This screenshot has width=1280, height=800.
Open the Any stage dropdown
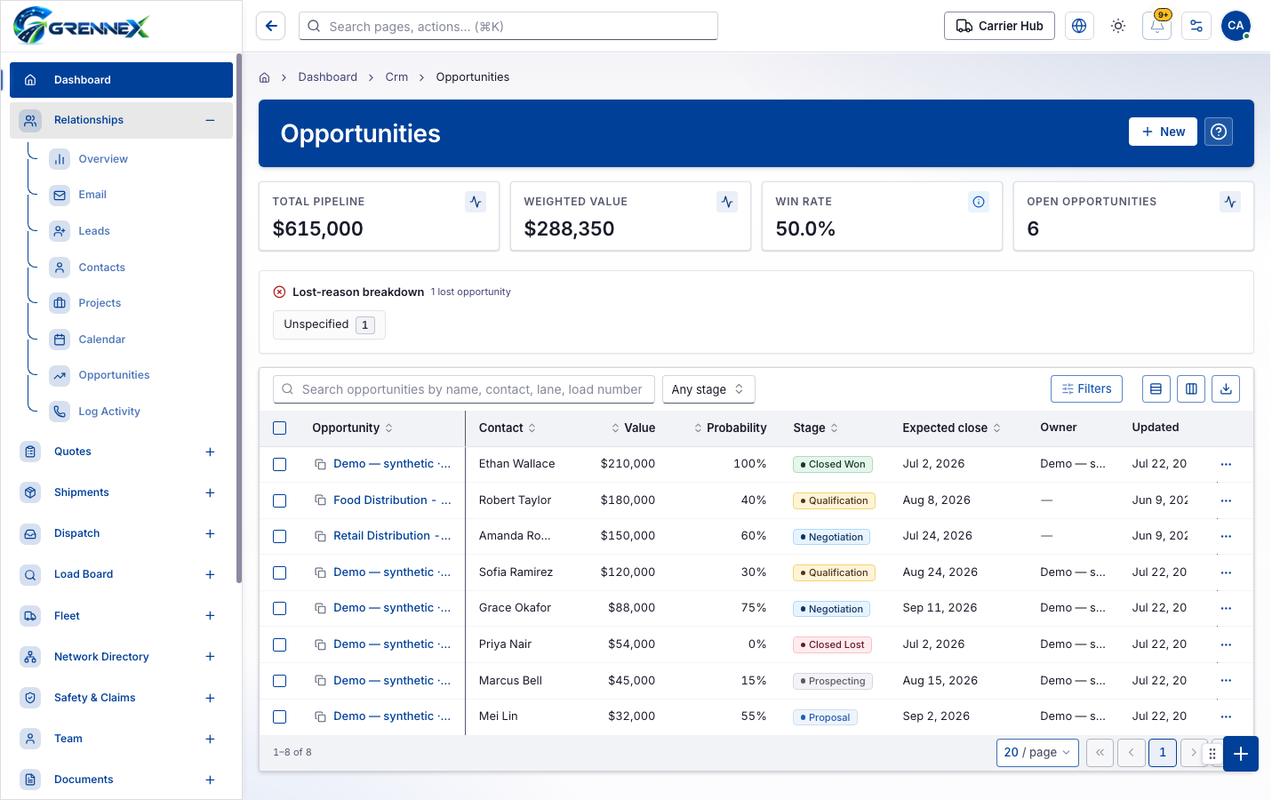coord(708,389)
